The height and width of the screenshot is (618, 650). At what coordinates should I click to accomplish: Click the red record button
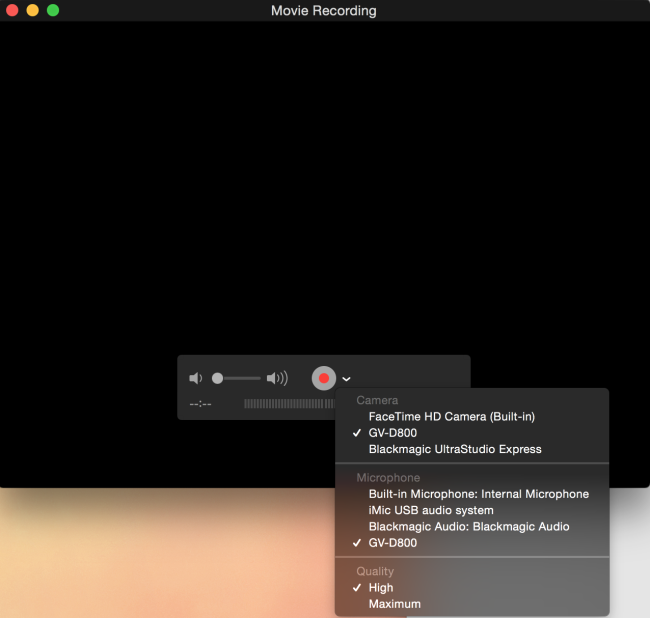coord(323,378)
